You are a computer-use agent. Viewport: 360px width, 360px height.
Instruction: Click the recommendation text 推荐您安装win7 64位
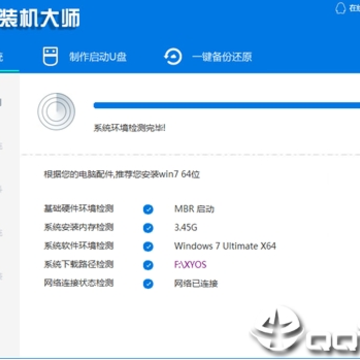point(157,175)
